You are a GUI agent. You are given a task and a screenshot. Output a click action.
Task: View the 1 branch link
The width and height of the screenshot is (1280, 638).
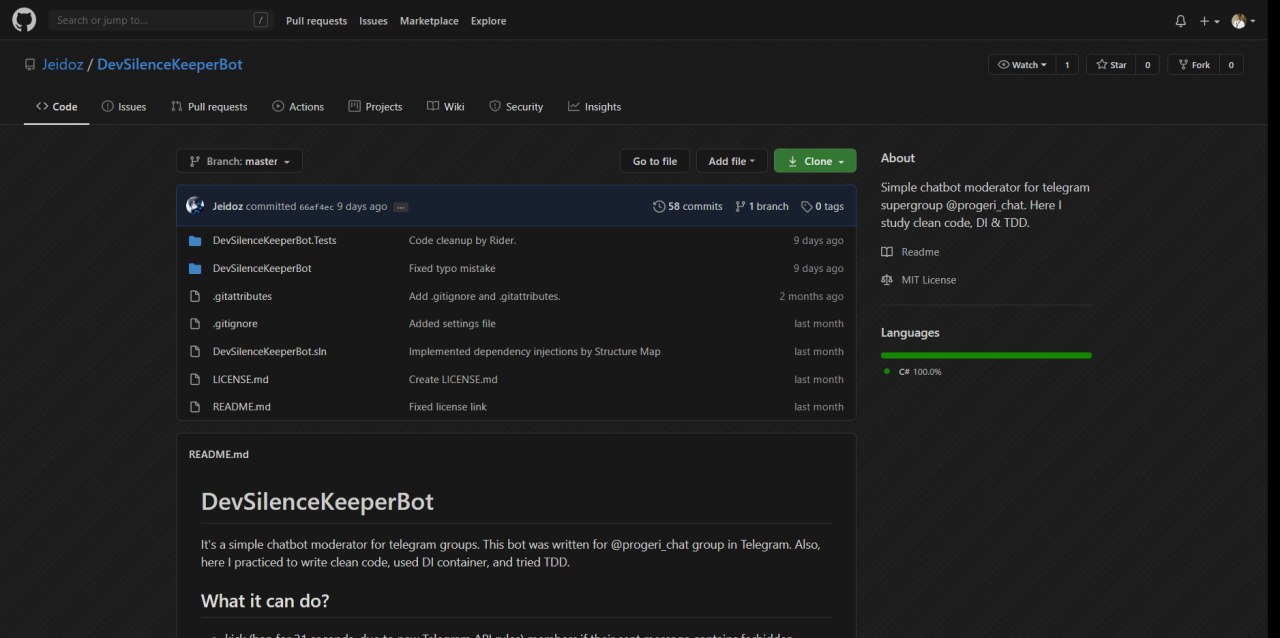(x=762, y=206)
